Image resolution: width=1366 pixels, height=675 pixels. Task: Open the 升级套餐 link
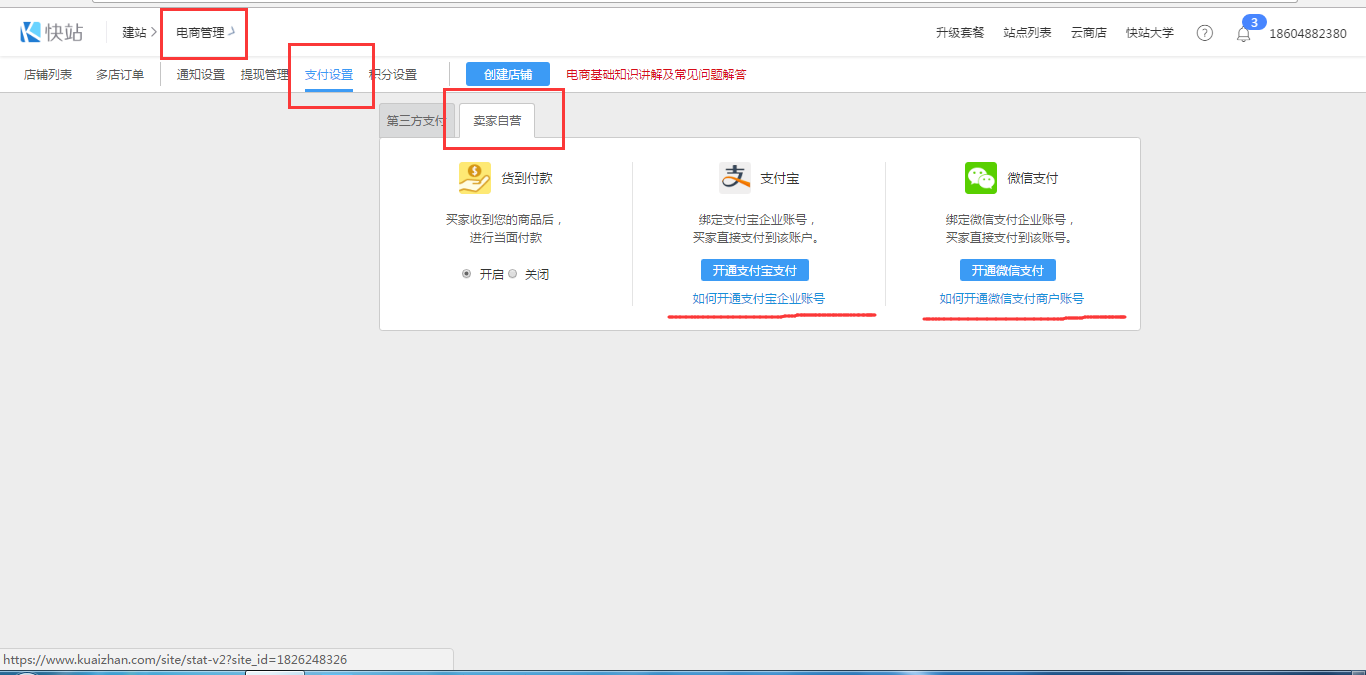point(960,33)
